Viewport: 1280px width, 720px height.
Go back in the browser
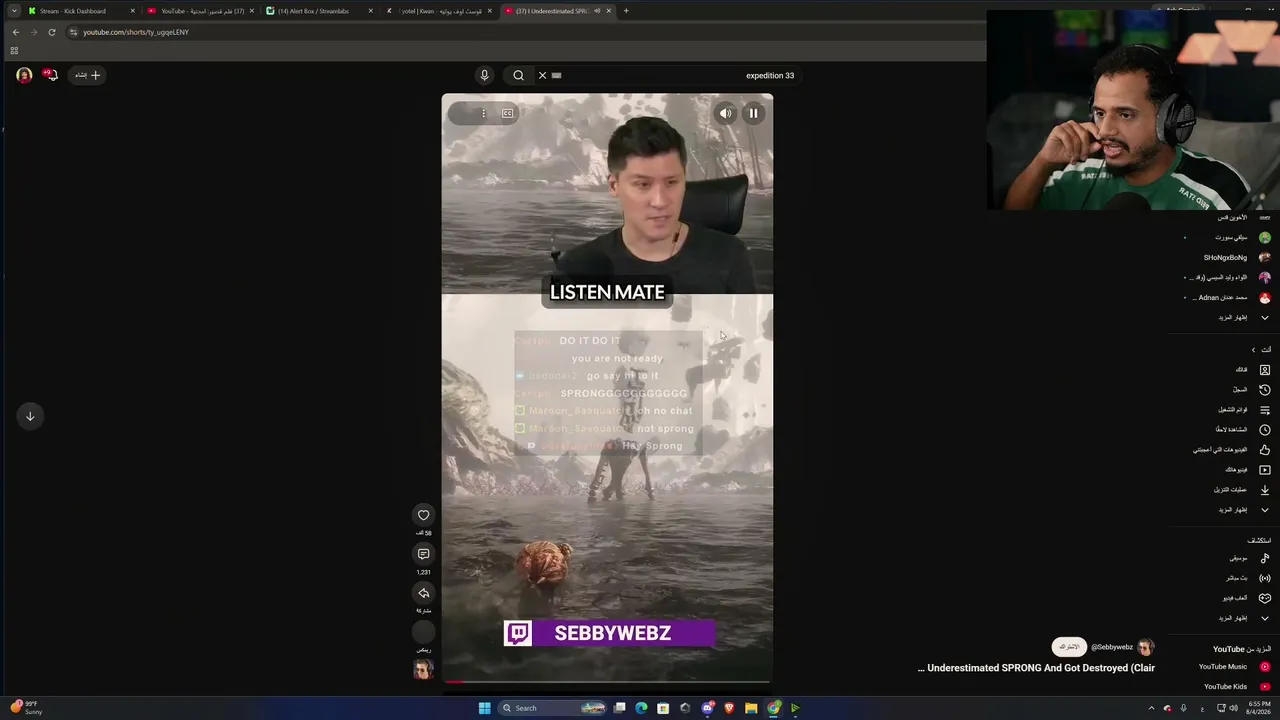point(16,32)
